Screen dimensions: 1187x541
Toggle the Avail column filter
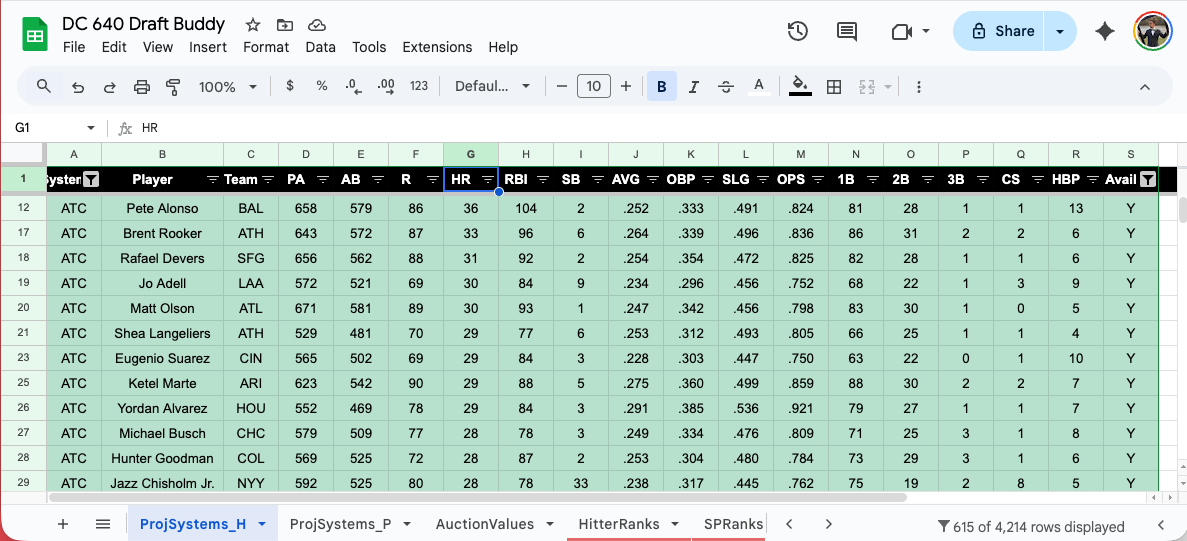point(1148,179)
